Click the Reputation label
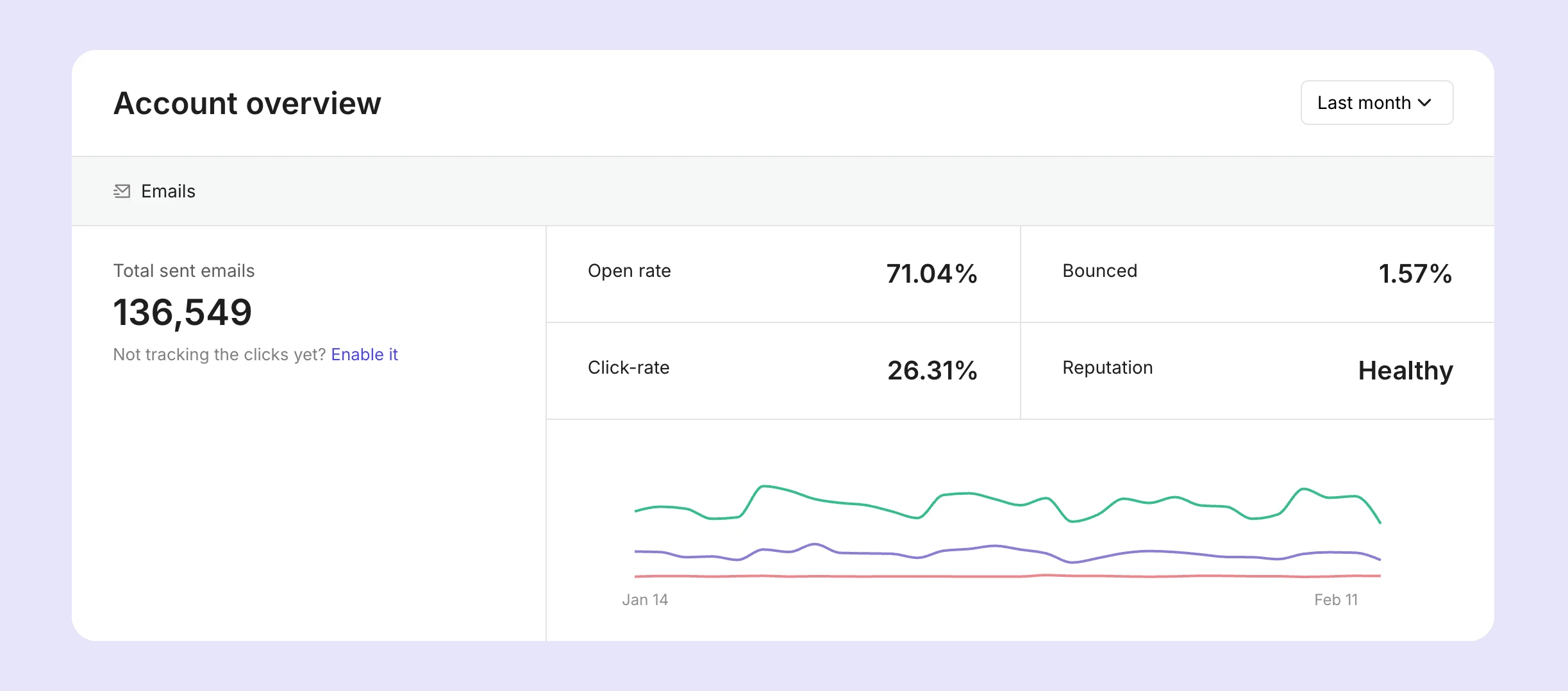 (1107, 367)
